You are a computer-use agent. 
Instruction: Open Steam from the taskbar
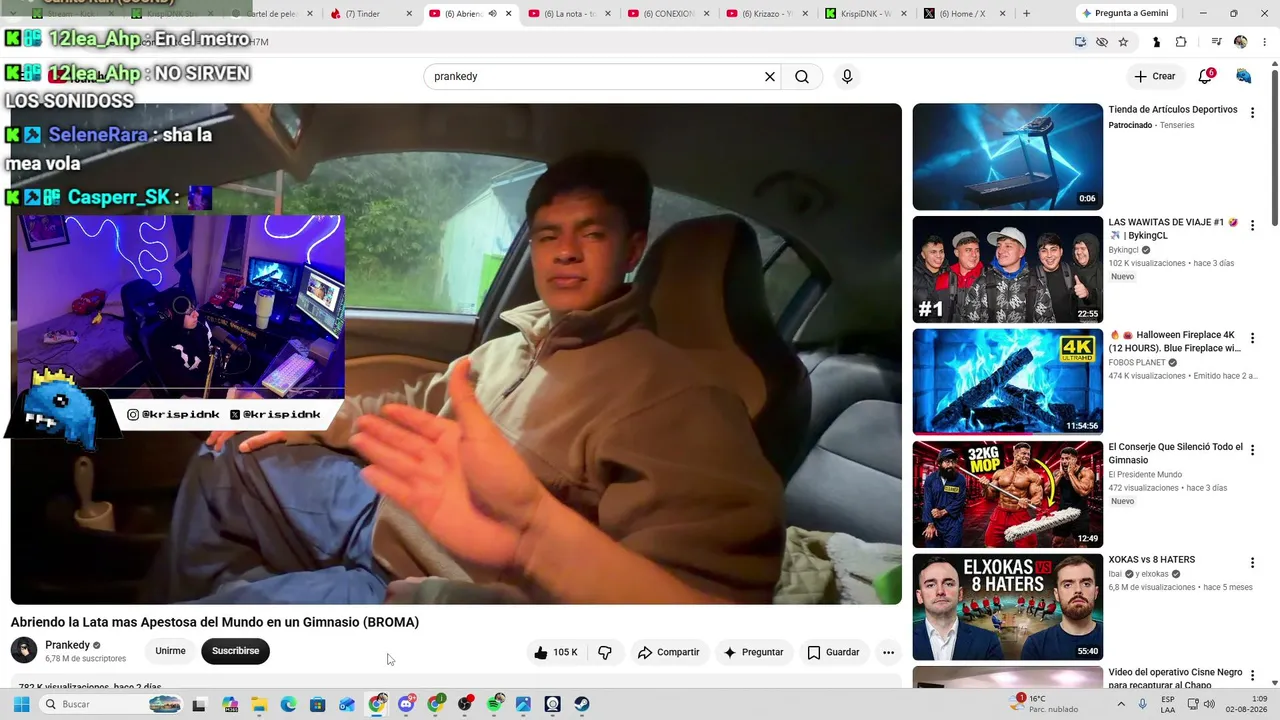pos(581,704)
